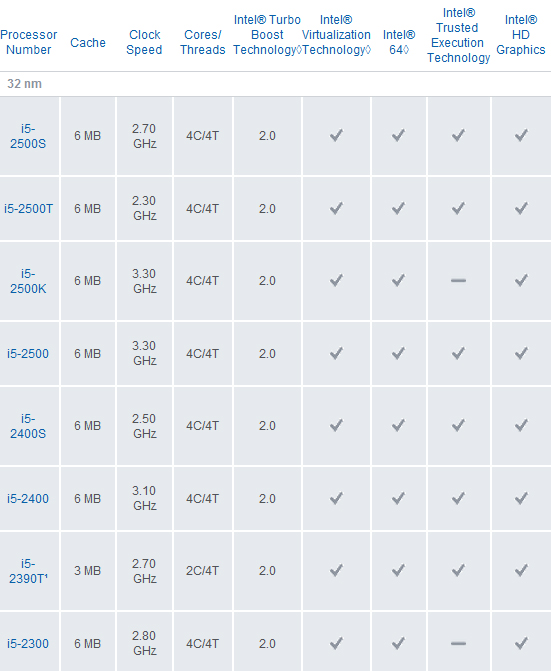Screen dimensions: 551x671
Task: Open the i5-2400S processor link
Action: pos(28,426)
